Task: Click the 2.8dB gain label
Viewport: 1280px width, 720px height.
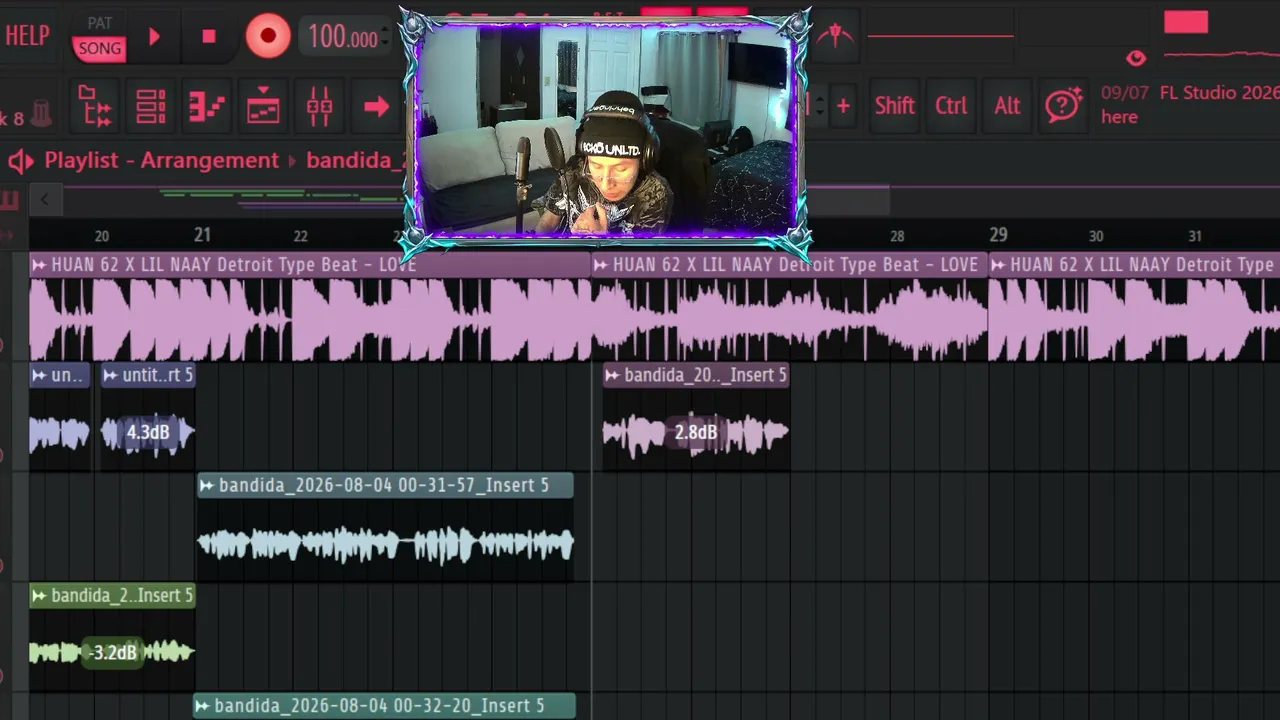Action: coord(695,433)
